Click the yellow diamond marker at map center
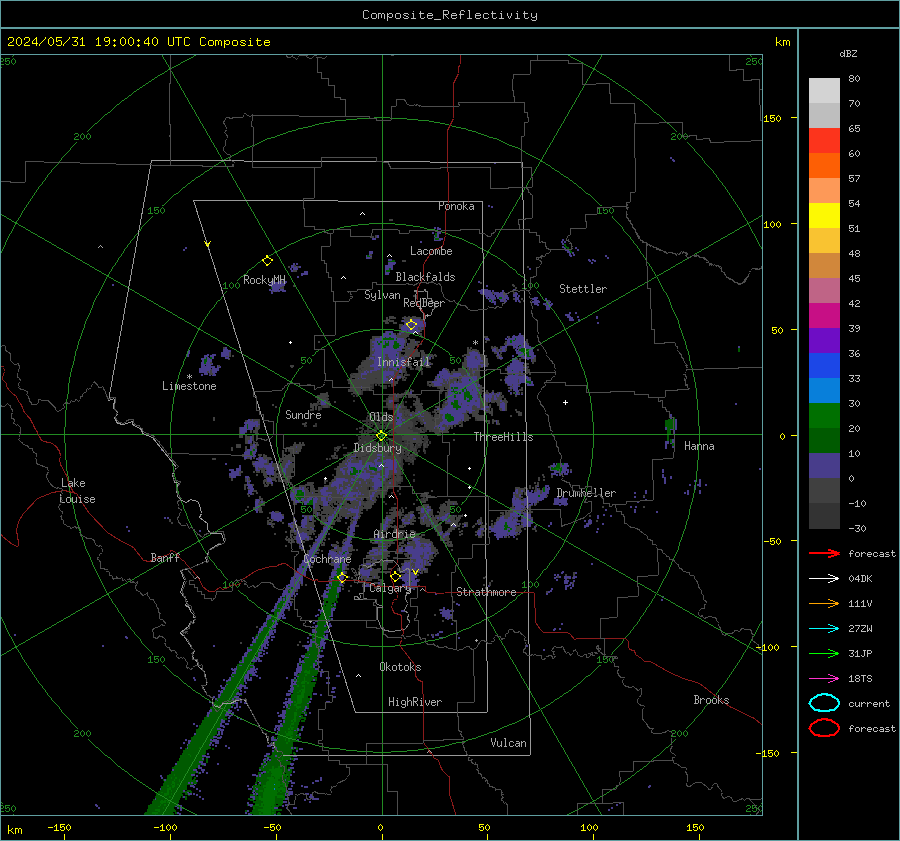Image resolution: width=900 pixels, height=841 pixels. pyautogui.click(x=381, y=436)
